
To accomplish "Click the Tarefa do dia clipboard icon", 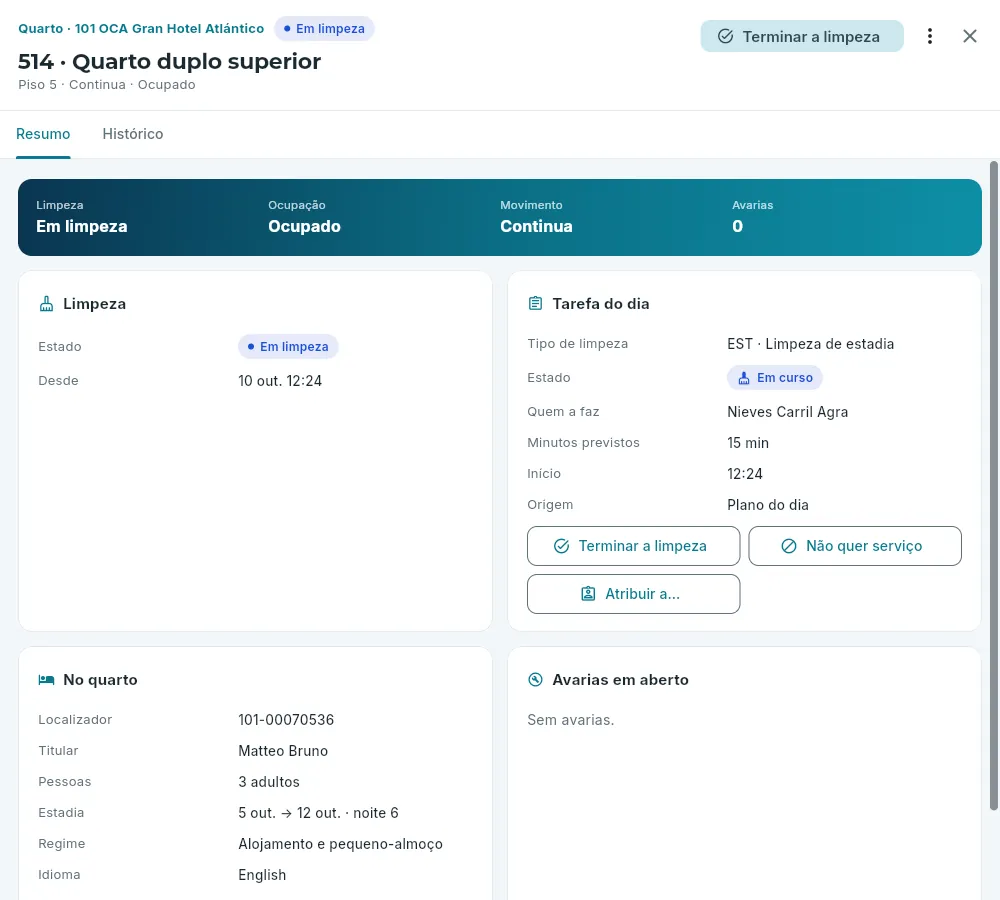I will coord(536,304).
